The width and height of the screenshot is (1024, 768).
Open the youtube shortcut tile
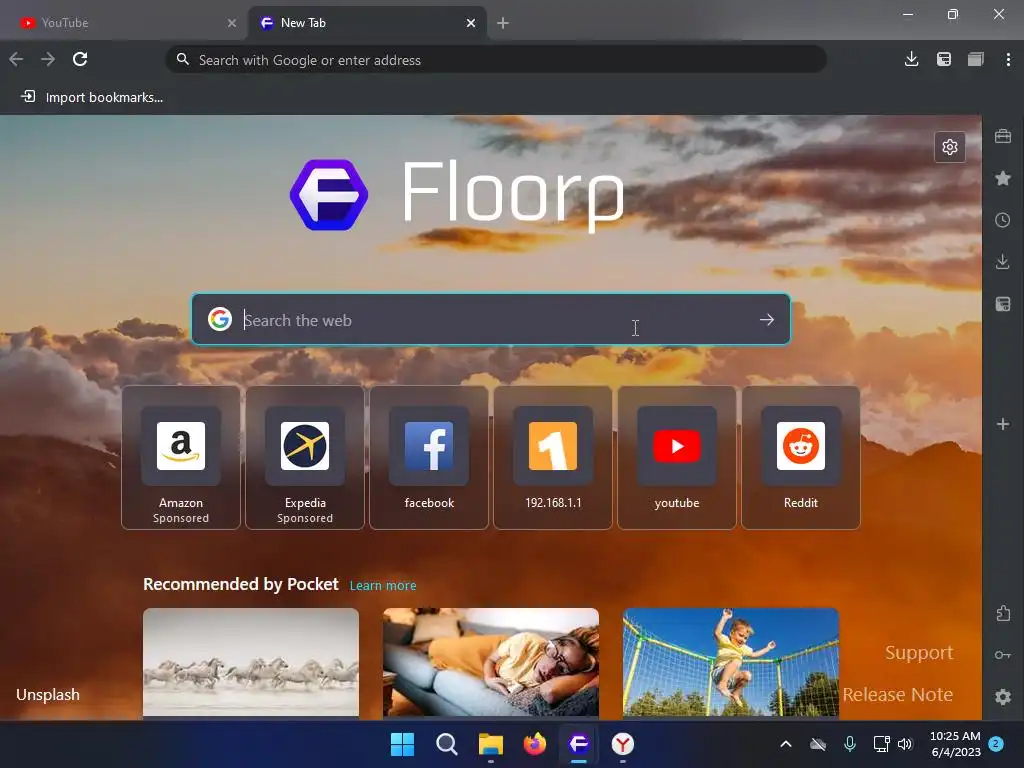coord(677,457)
